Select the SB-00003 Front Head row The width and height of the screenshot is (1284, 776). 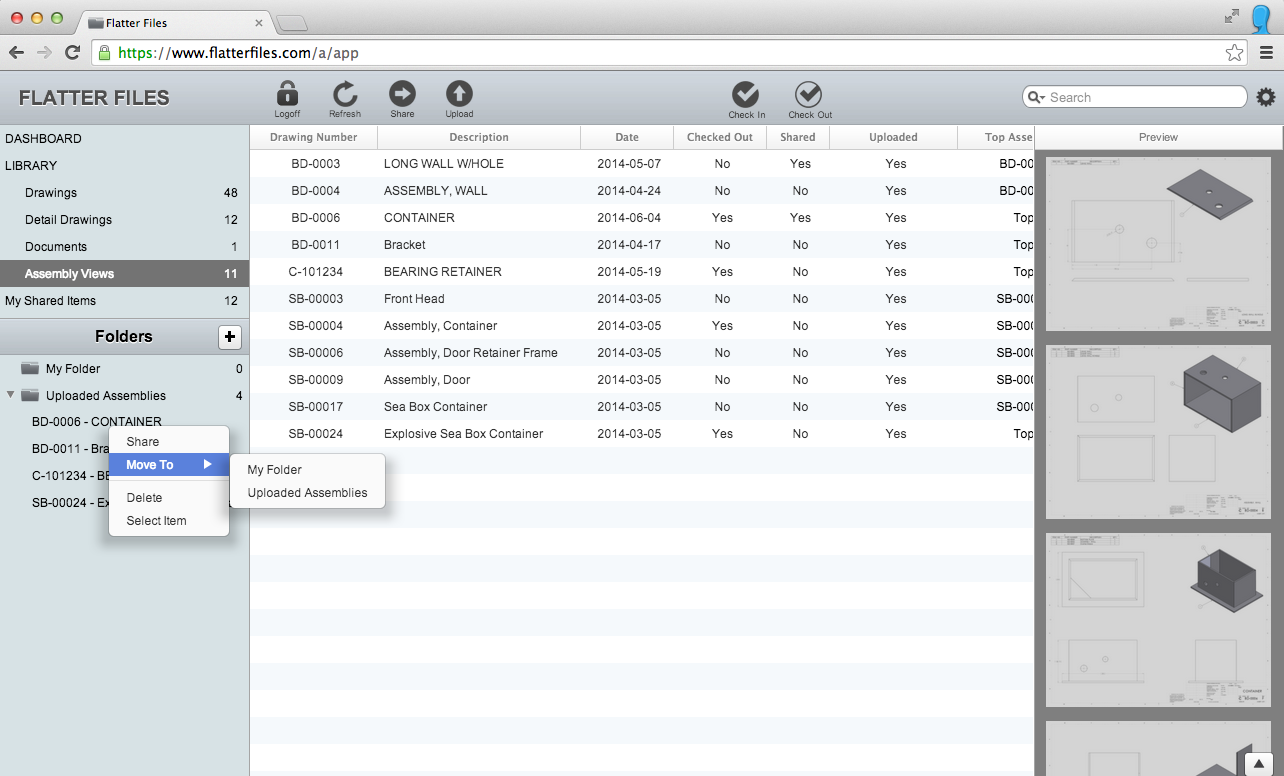coord(642,299)
